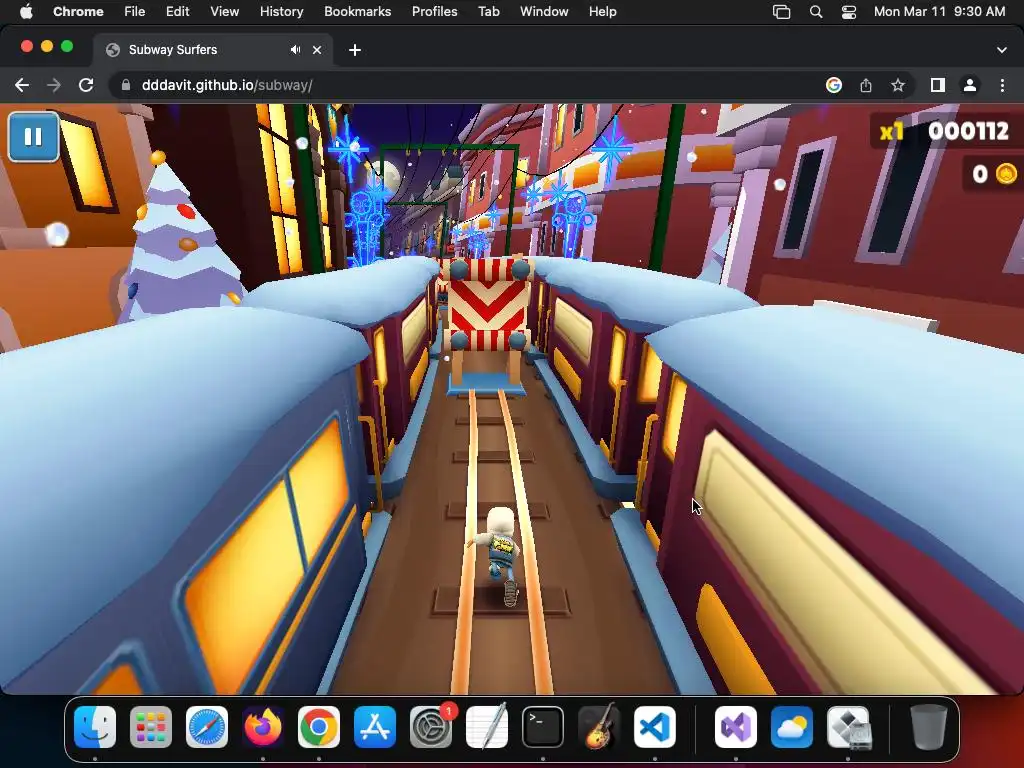The height and width of the screenshot is (768, 1024).
Task: Click the running character on the track
Action: 499,556
